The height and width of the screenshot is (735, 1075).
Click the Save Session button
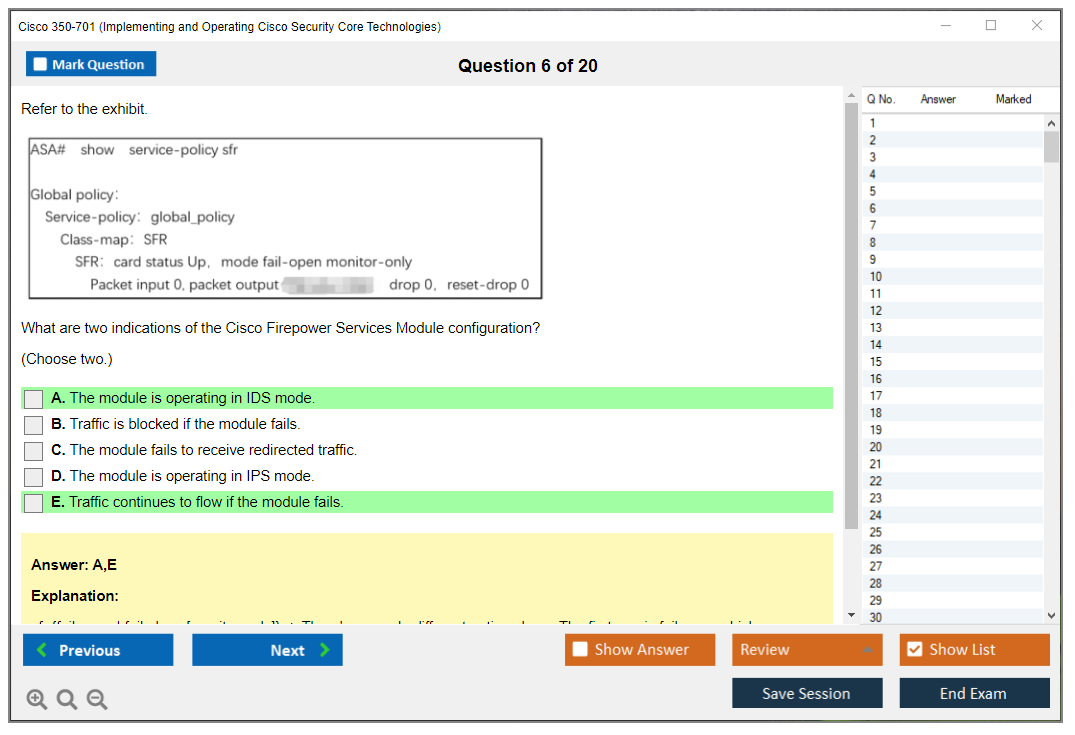point(807,693)
